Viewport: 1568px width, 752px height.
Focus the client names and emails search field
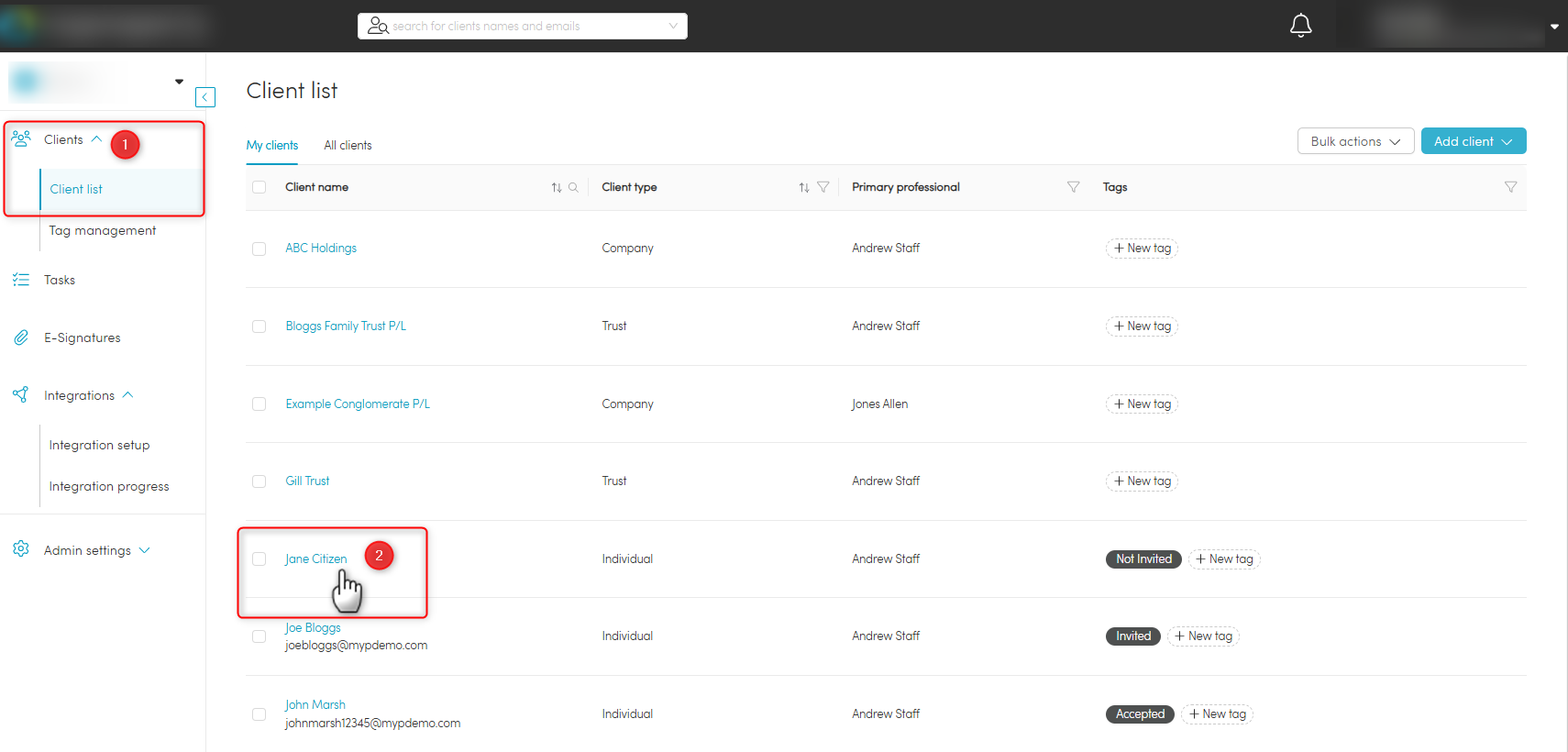coord(523,26)
